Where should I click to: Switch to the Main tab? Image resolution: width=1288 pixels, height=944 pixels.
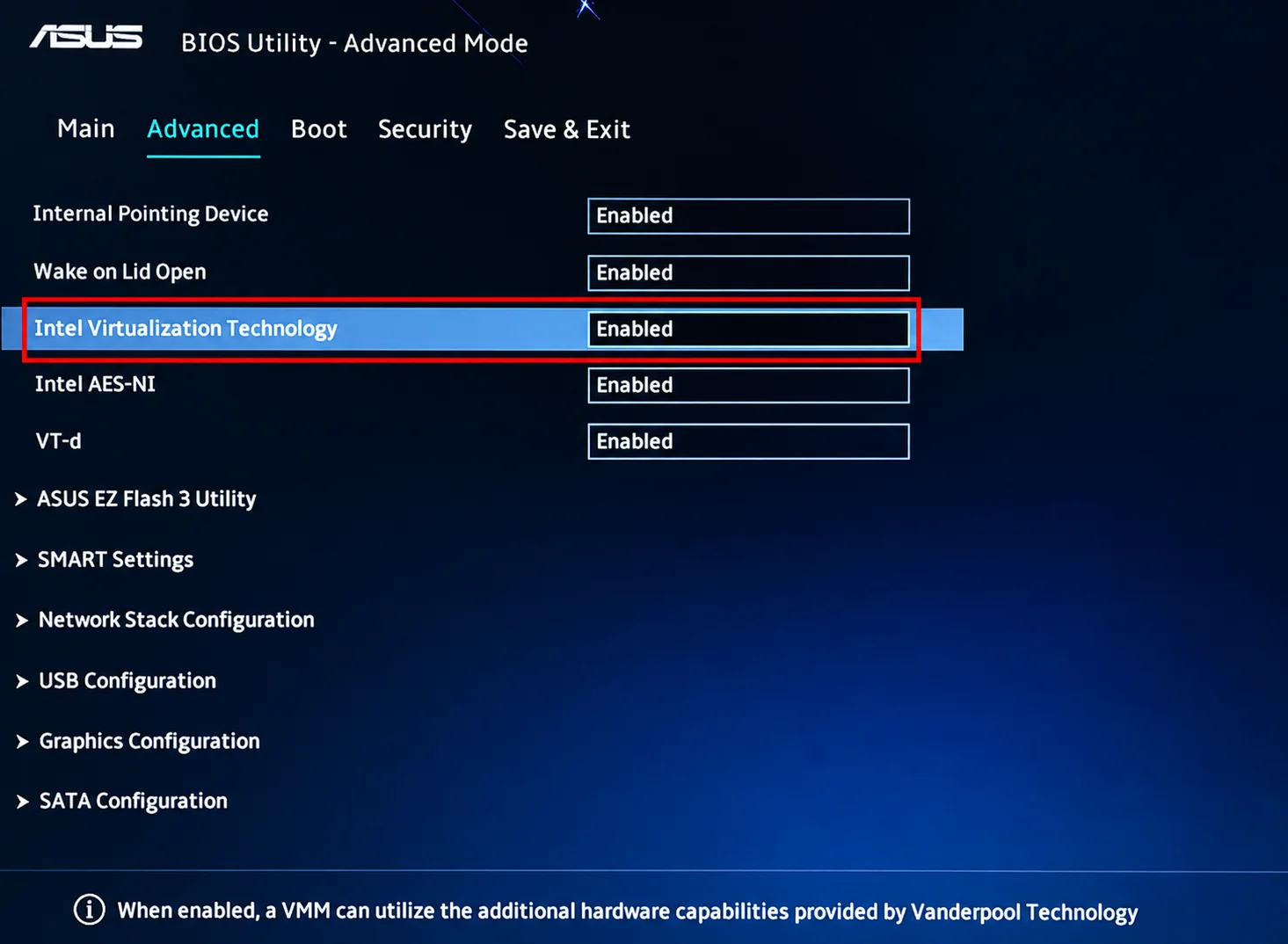[85, 129]
